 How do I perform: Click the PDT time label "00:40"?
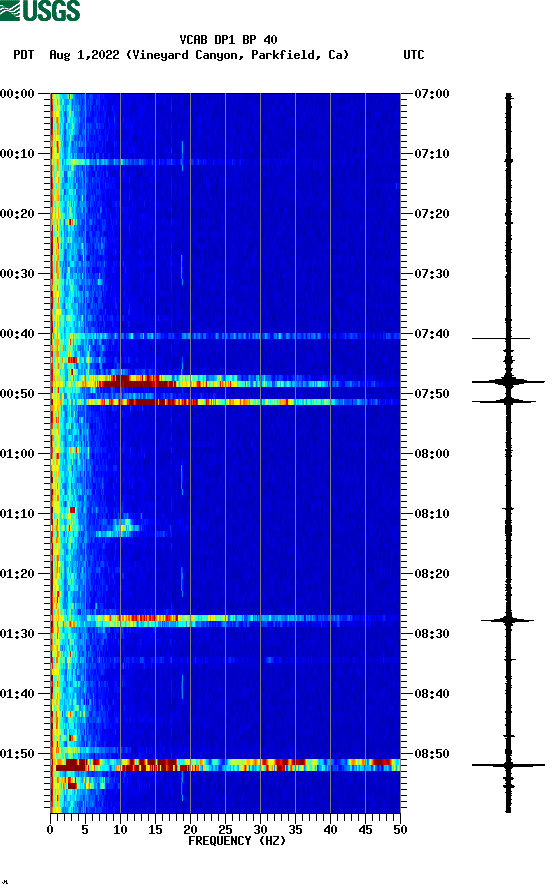coord(17,334)
